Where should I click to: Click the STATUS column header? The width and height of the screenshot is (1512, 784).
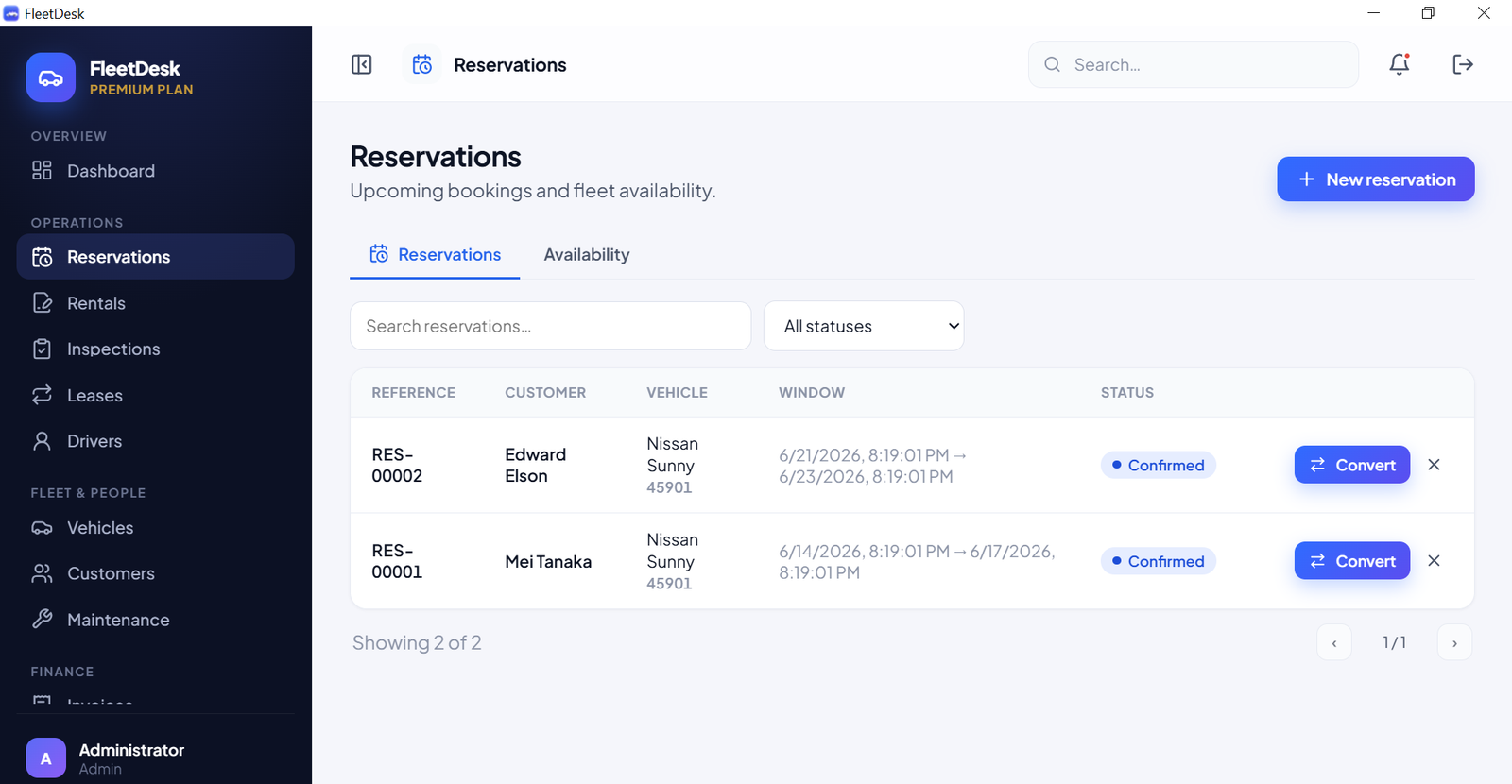tap(1127, 392)
